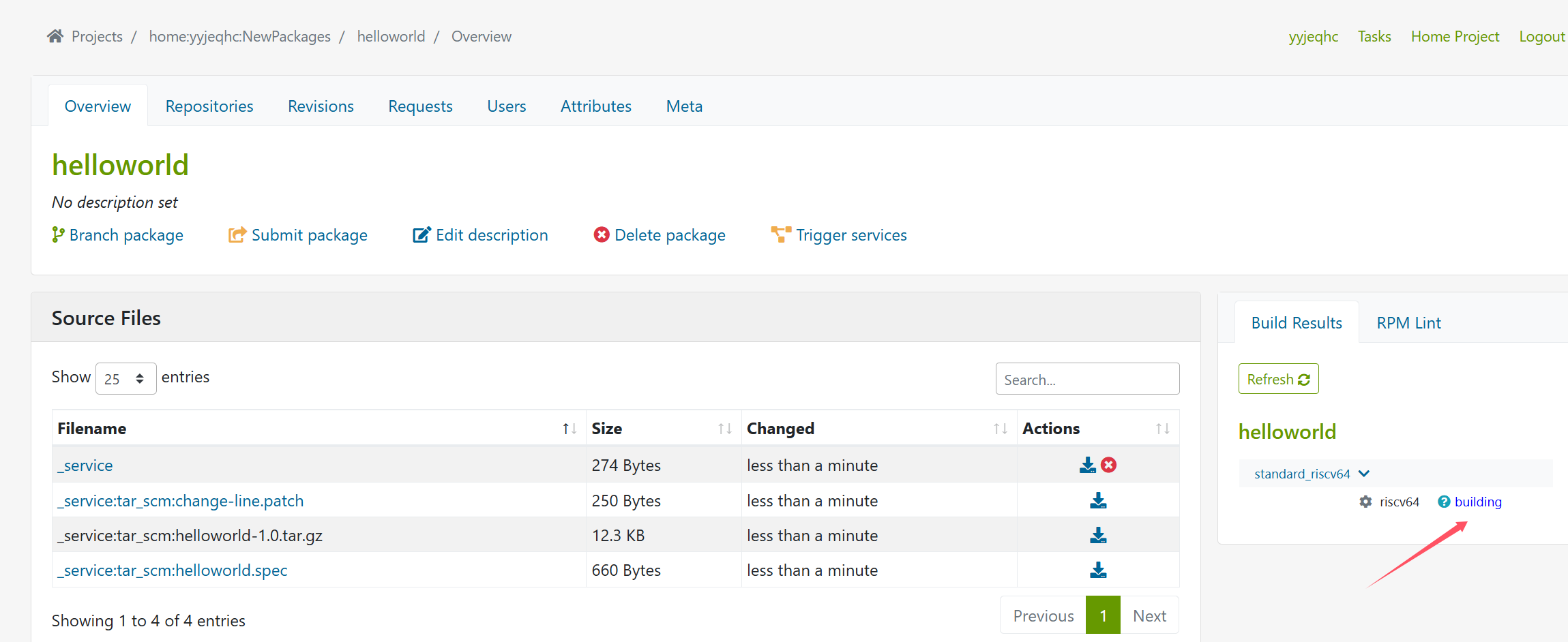Viewport: 1568px width, 642px height.
Task: Click the Delete package link
Action: pyautogui.click(x=669, y=235)
